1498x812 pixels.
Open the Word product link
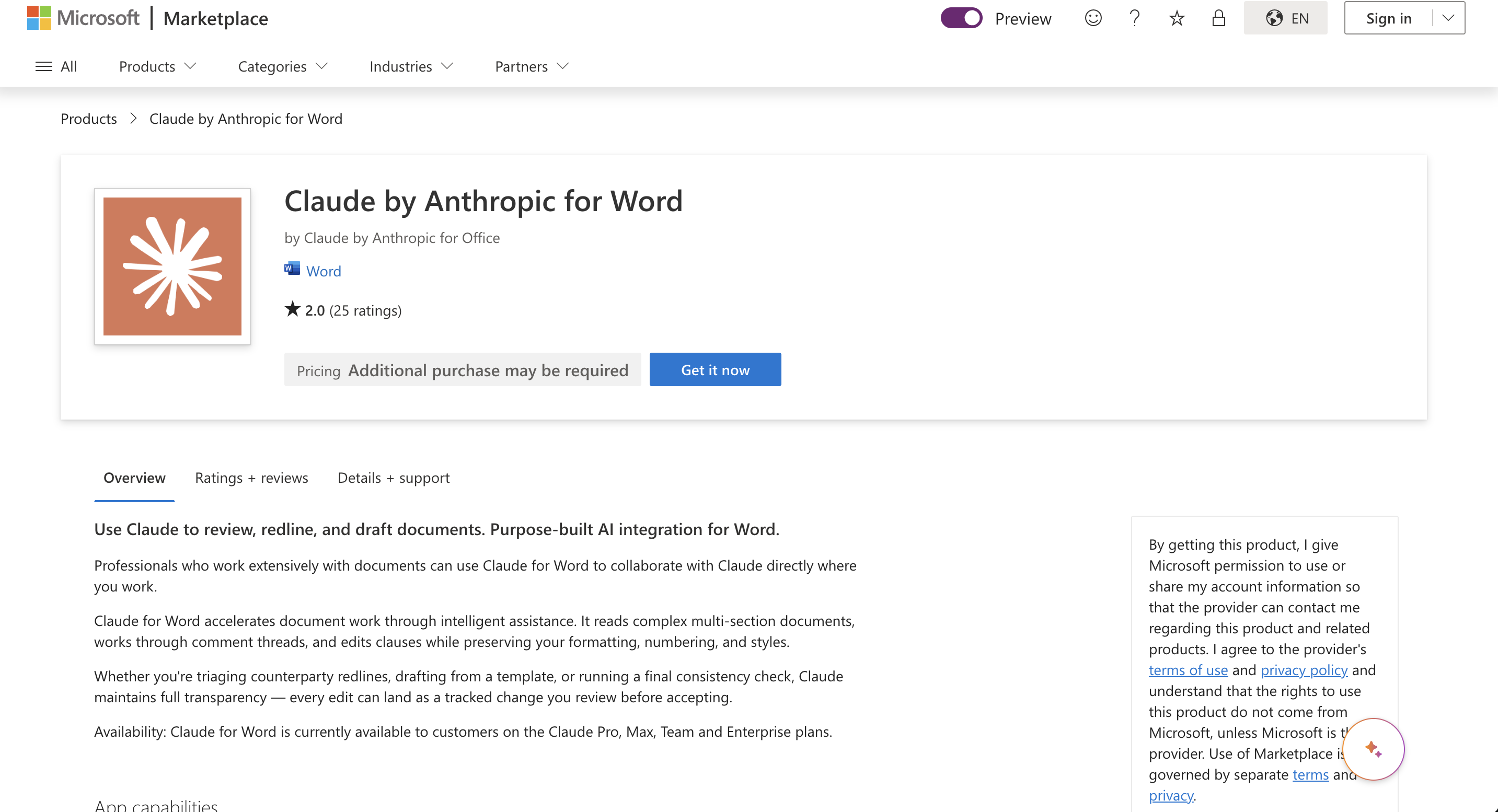324,271
